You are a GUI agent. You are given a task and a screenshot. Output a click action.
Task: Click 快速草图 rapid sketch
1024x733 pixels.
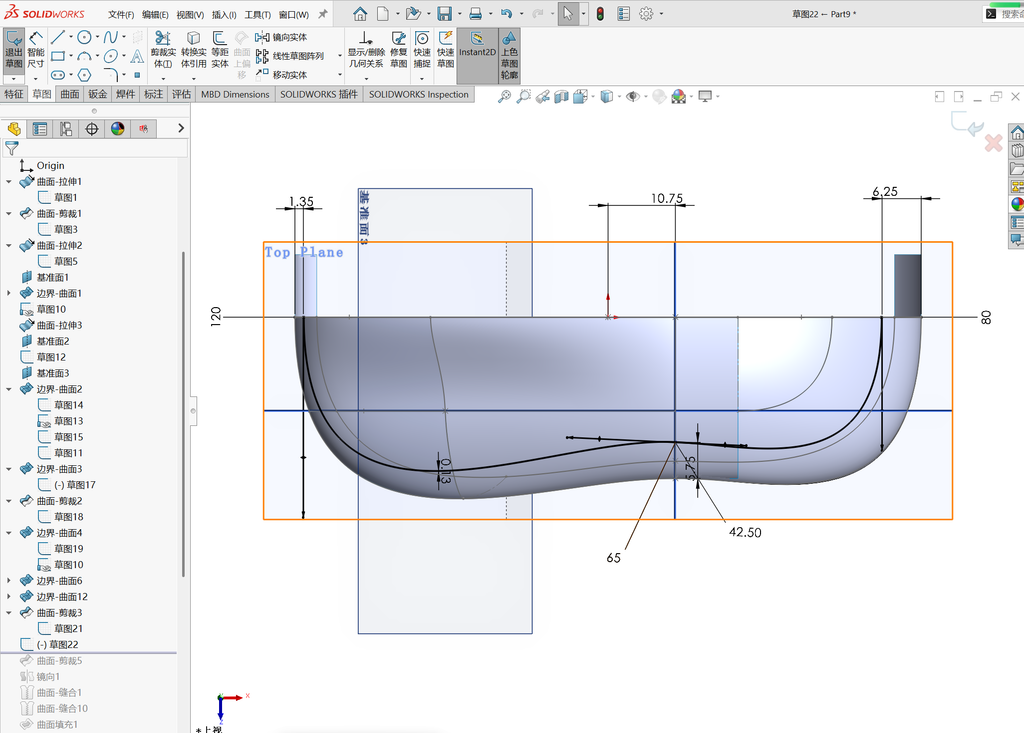coord(445,49)
